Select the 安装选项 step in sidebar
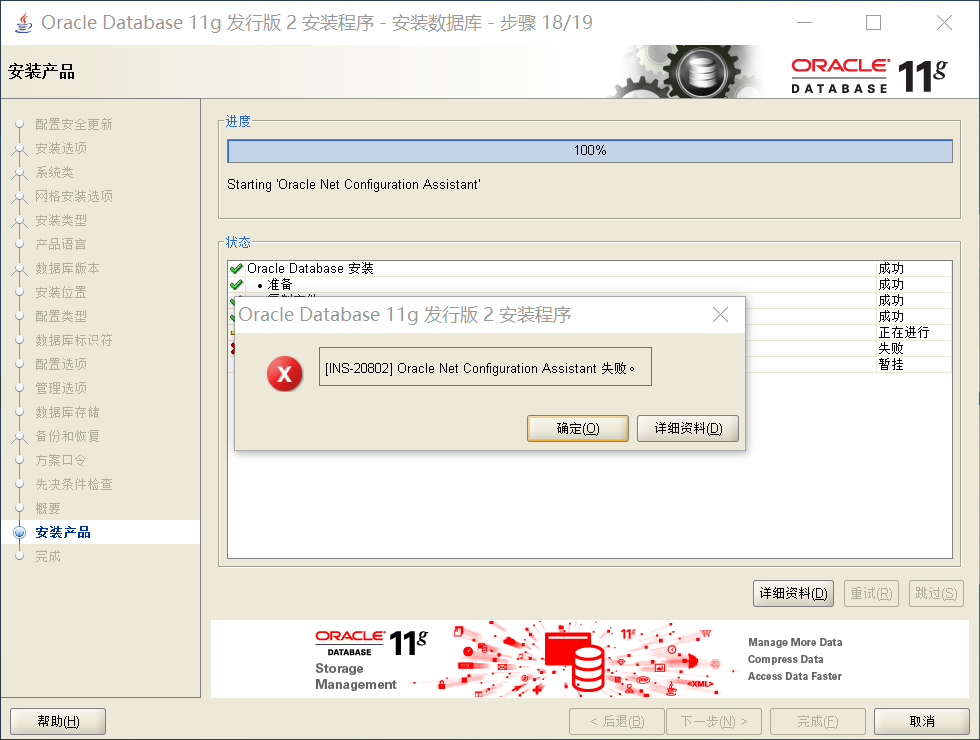The width and height of the screenshot is (980, 740). [x=61, y=148]
